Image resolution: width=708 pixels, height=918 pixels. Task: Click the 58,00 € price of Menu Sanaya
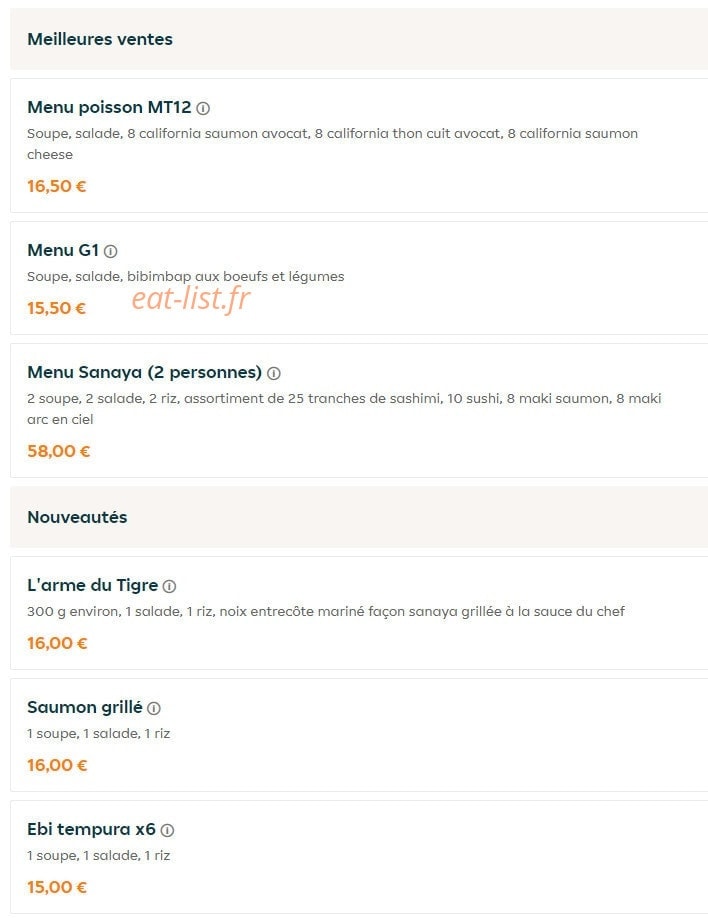pyautogui.click(x=59, y=451)
